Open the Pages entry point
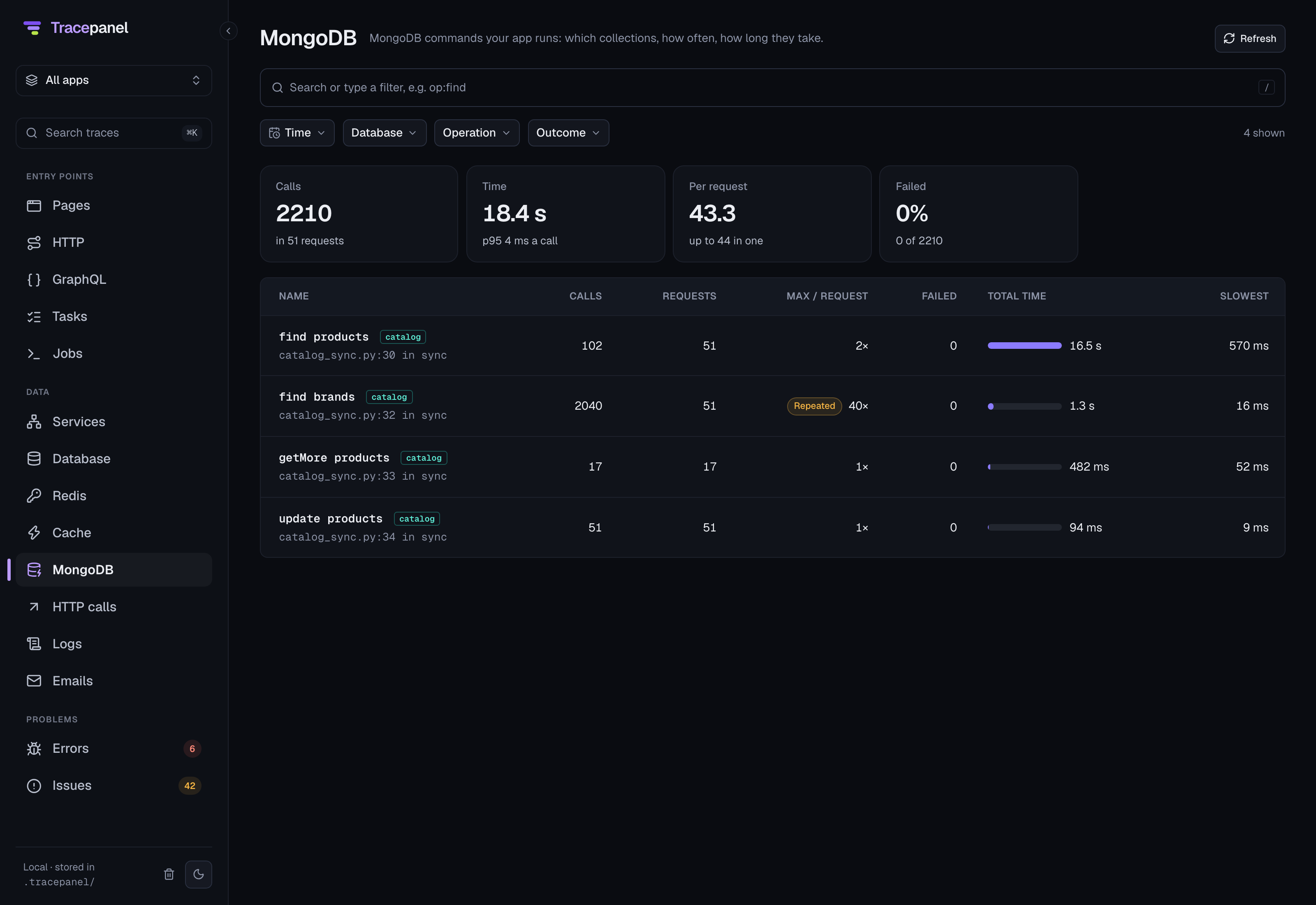This screenshot has height=905, width=1316. pyautogui.click(x=114, y=205)
